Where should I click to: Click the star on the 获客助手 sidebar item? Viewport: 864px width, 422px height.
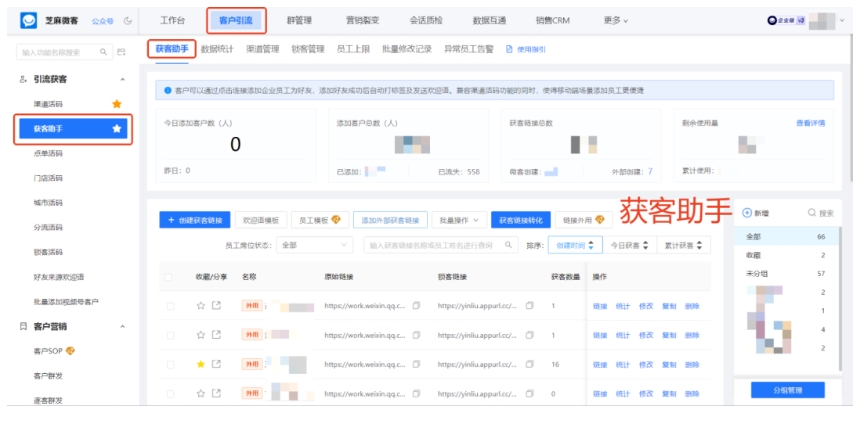pos(117,129)
